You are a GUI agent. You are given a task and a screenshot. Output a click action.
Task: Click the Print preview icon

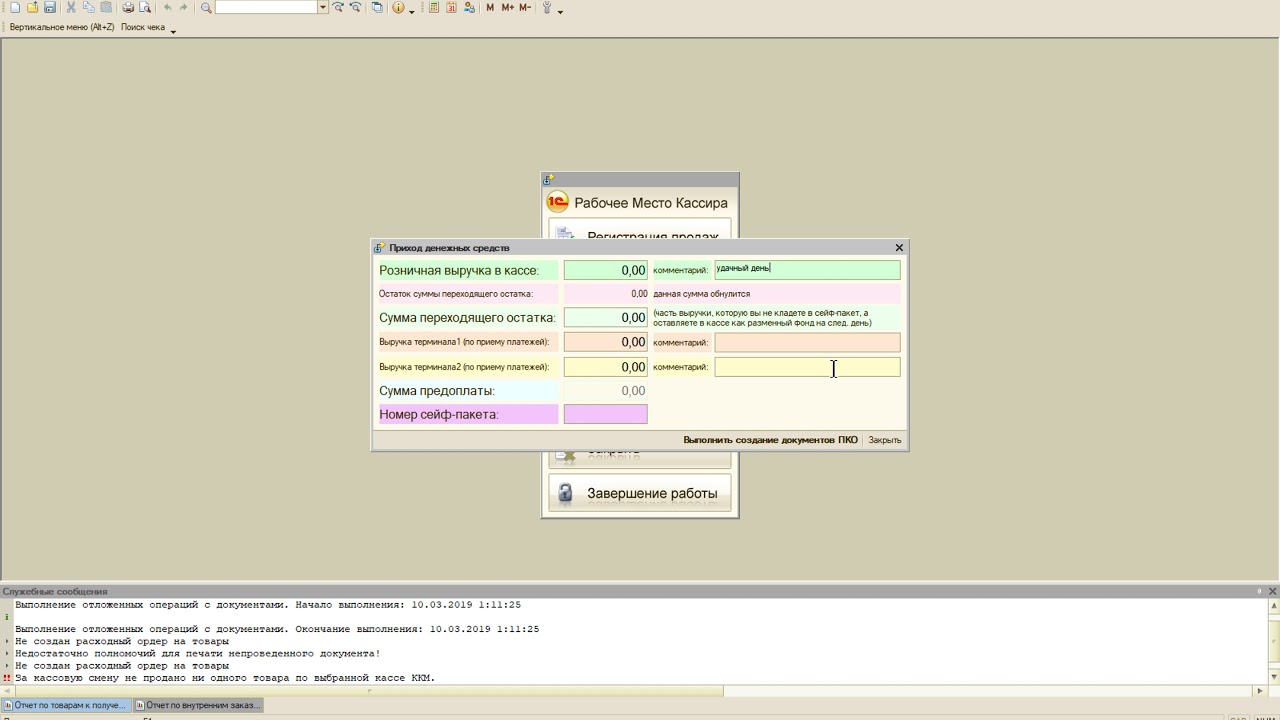point(145,7)
